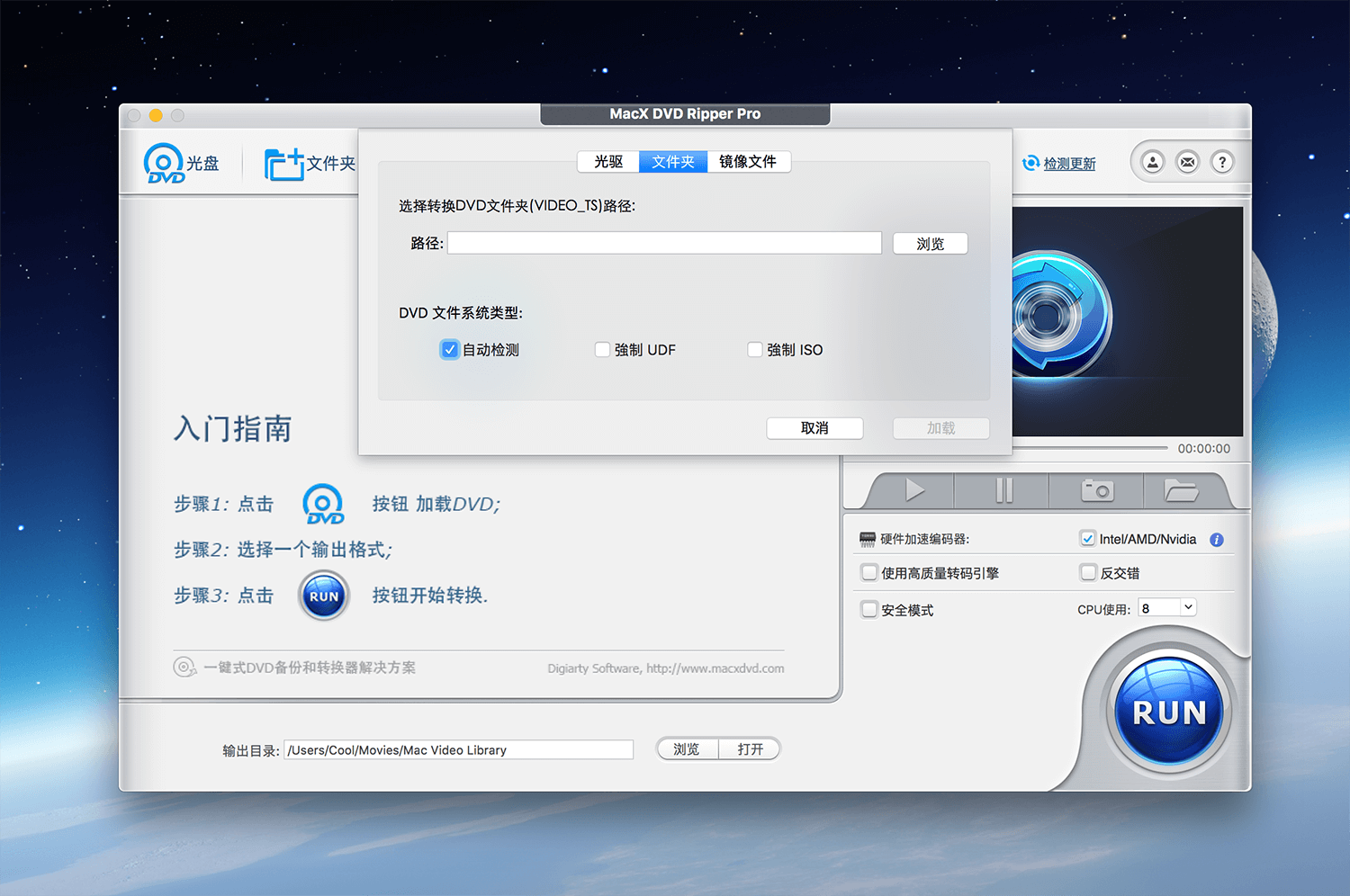Viewport: 1350px width, 896px height.
Task: Click the 检测更新 link
Action: pyautogui.click(x=1069, y=164)
